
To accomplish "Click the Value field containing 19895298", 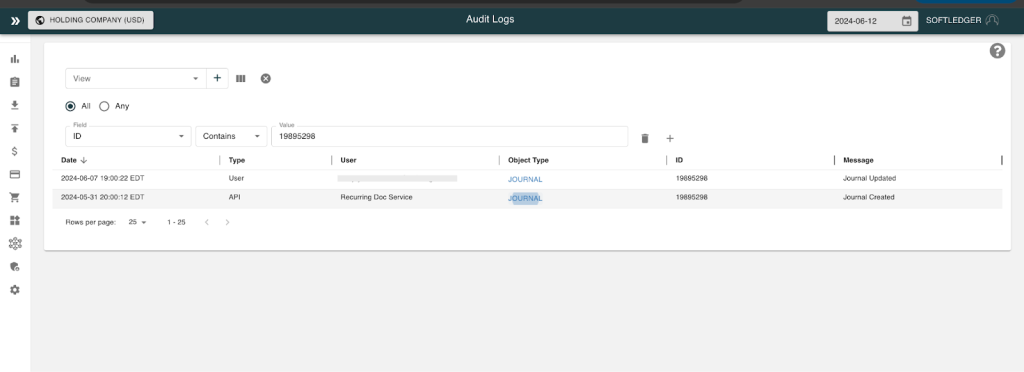I will (449, 136).
